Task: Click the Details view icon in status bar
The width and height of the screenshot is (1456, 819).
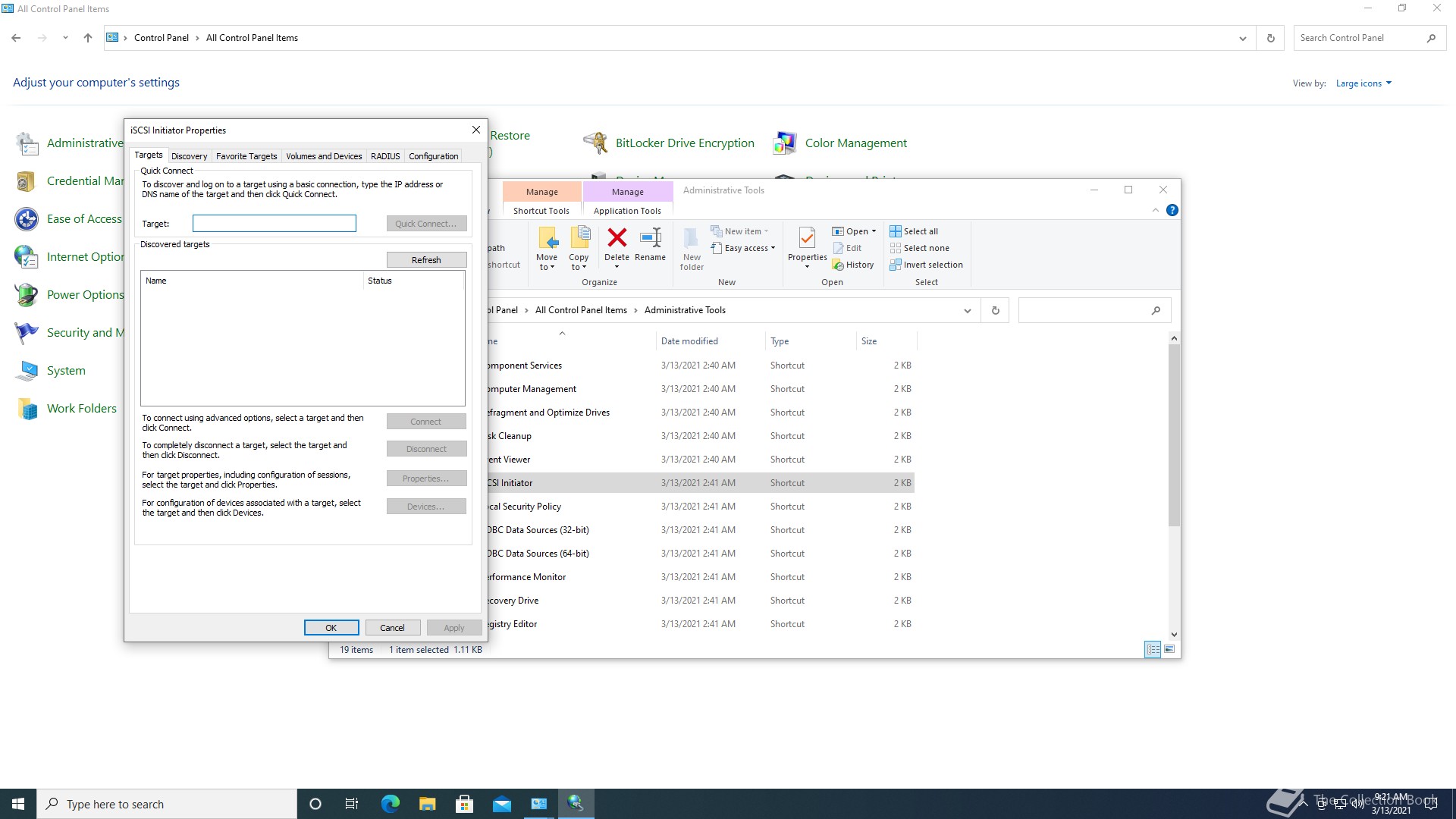Action: [1153, 649]
